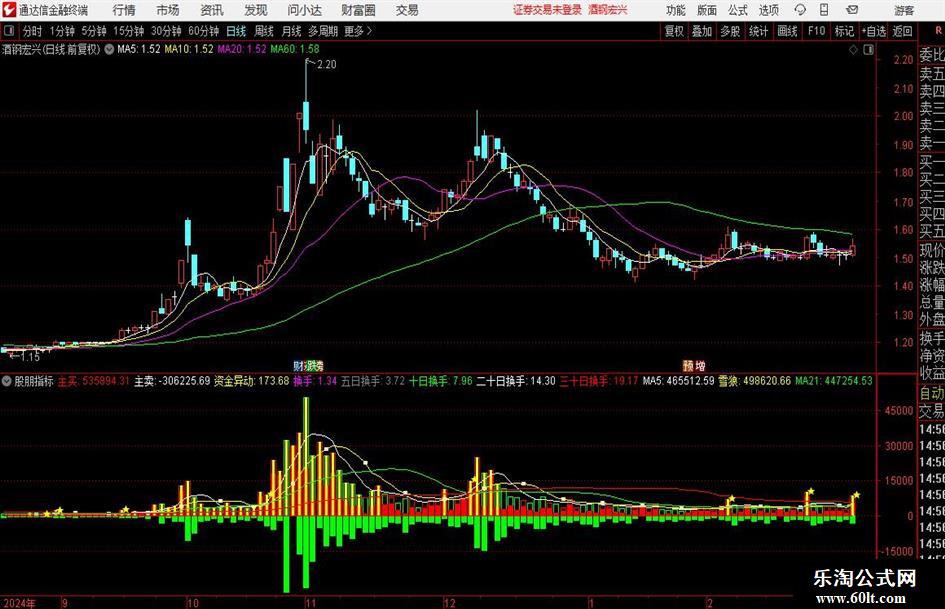Click the 2024年 timeline label
Viewport: 945px width, 609px height.
(19, 603)
